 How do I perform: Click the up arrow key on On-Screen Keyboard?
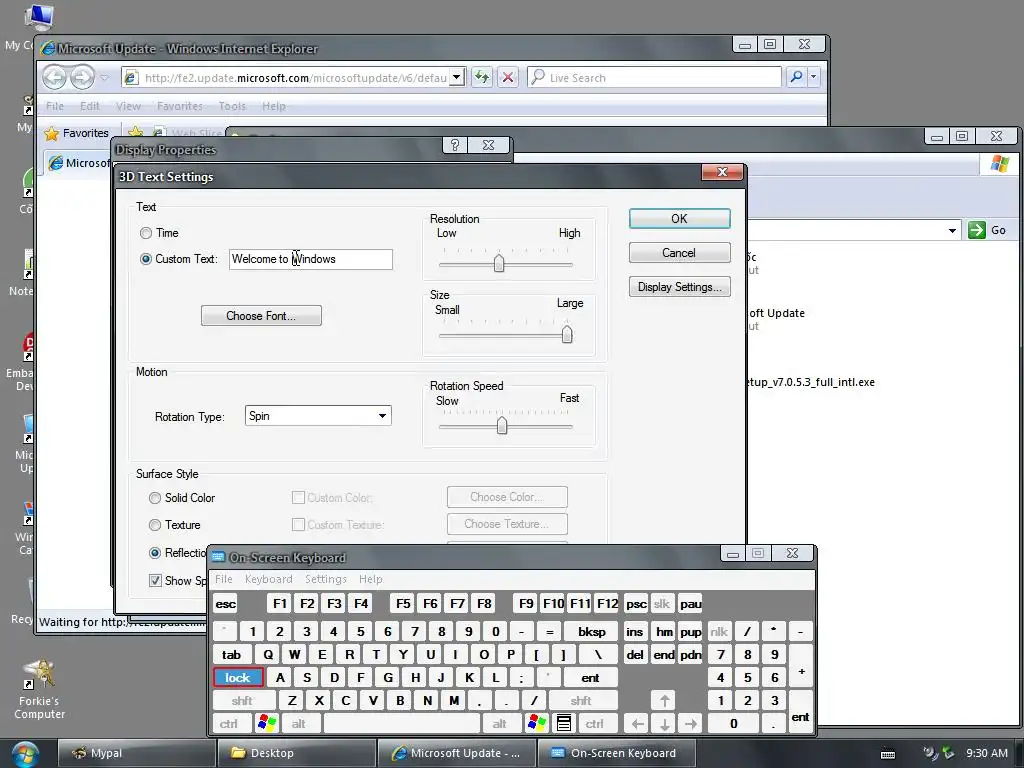coord(664,701)
